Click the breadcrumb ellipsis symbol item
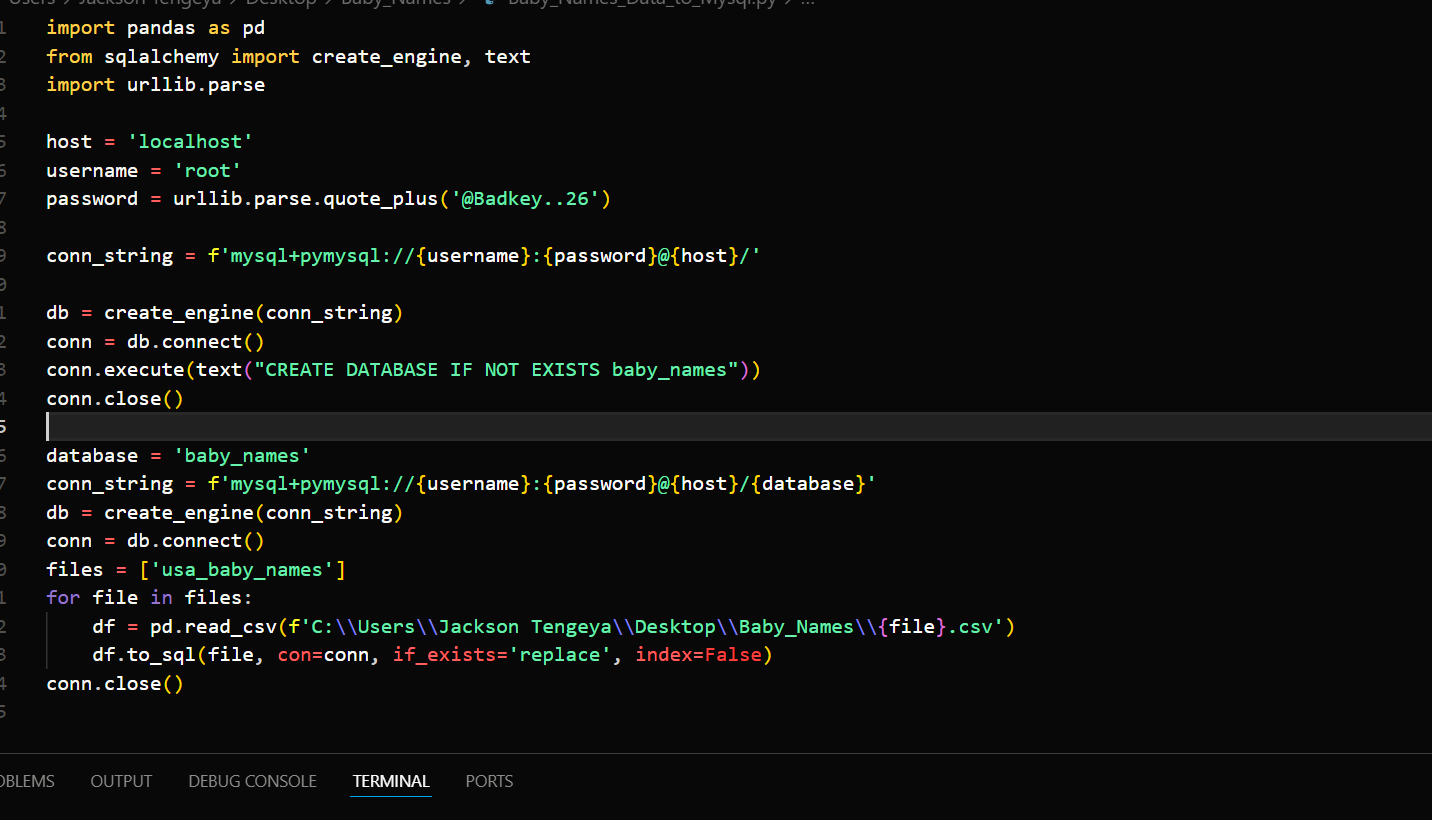1432x820 pixels. pyautogui.click(x=808, y=2)
